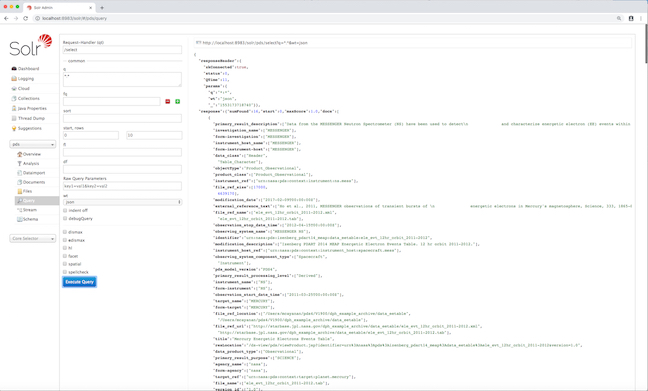Click the rows field showing 10
Image resolution: width=648 pixels, height=391 pixels.
(x=154, y=135)
